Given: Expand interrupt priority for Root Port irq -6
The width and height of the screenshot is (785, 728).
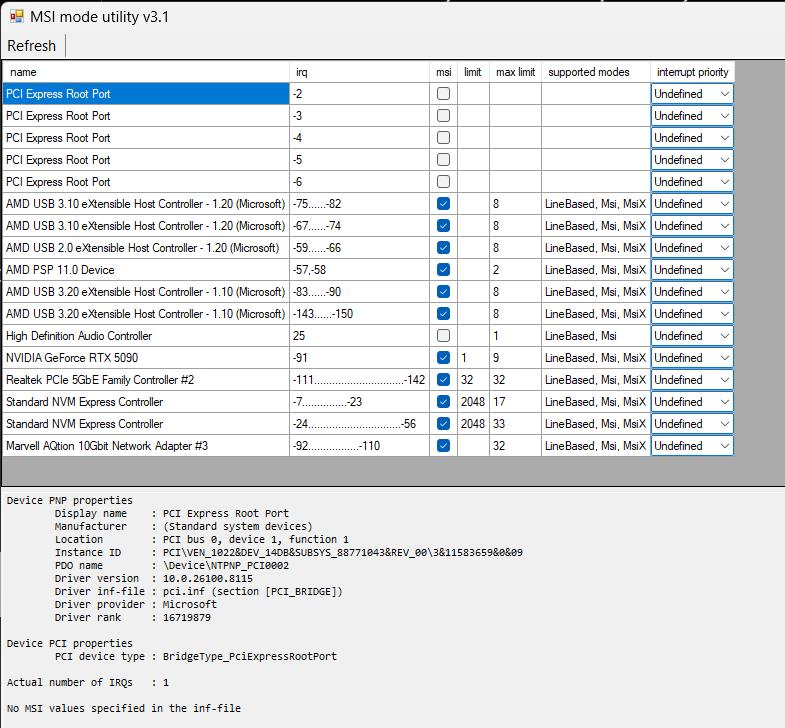Looking at the screenshot, I should 692,182.
